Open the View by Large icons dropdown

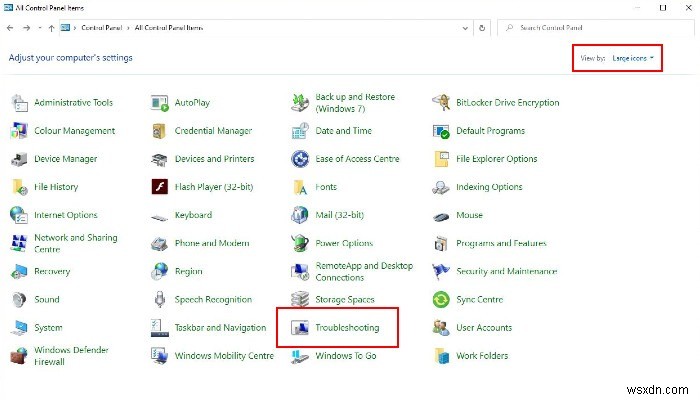coord(633,58)
